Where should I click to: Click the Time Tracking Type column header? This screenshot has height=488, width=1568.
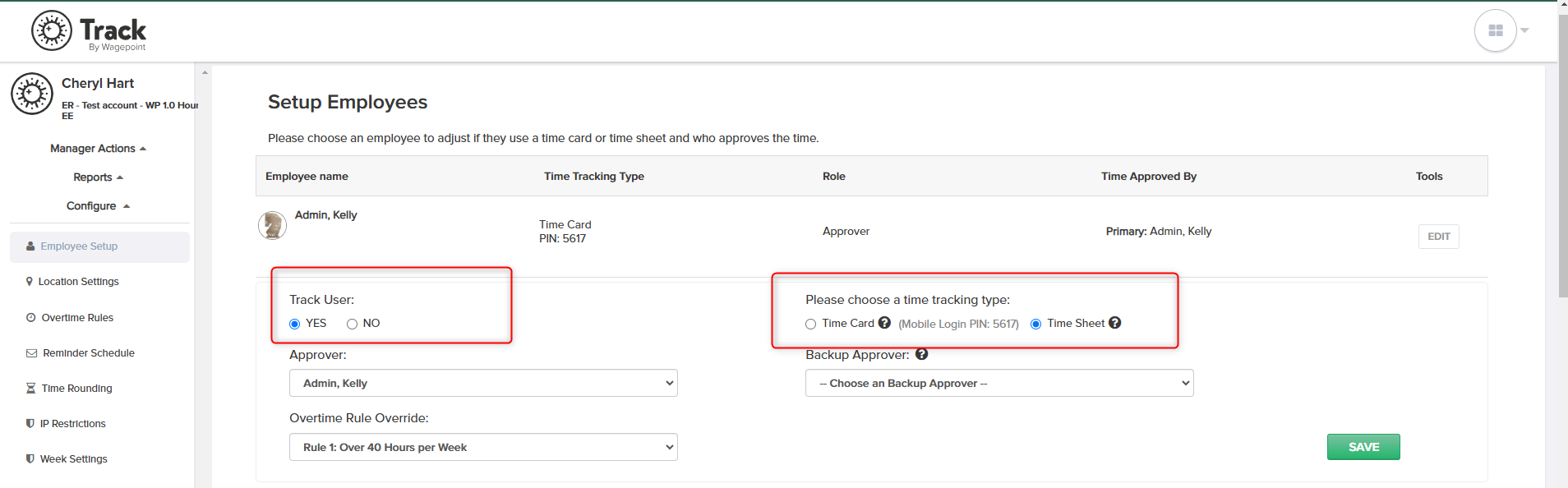point(594,176)
